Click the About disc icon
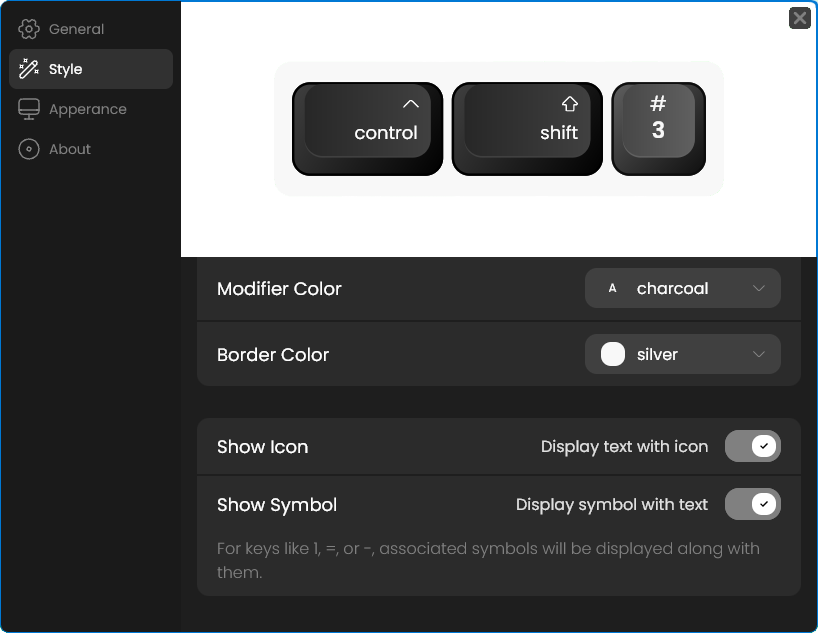818x633 pixels. click(x=29, y=149)
